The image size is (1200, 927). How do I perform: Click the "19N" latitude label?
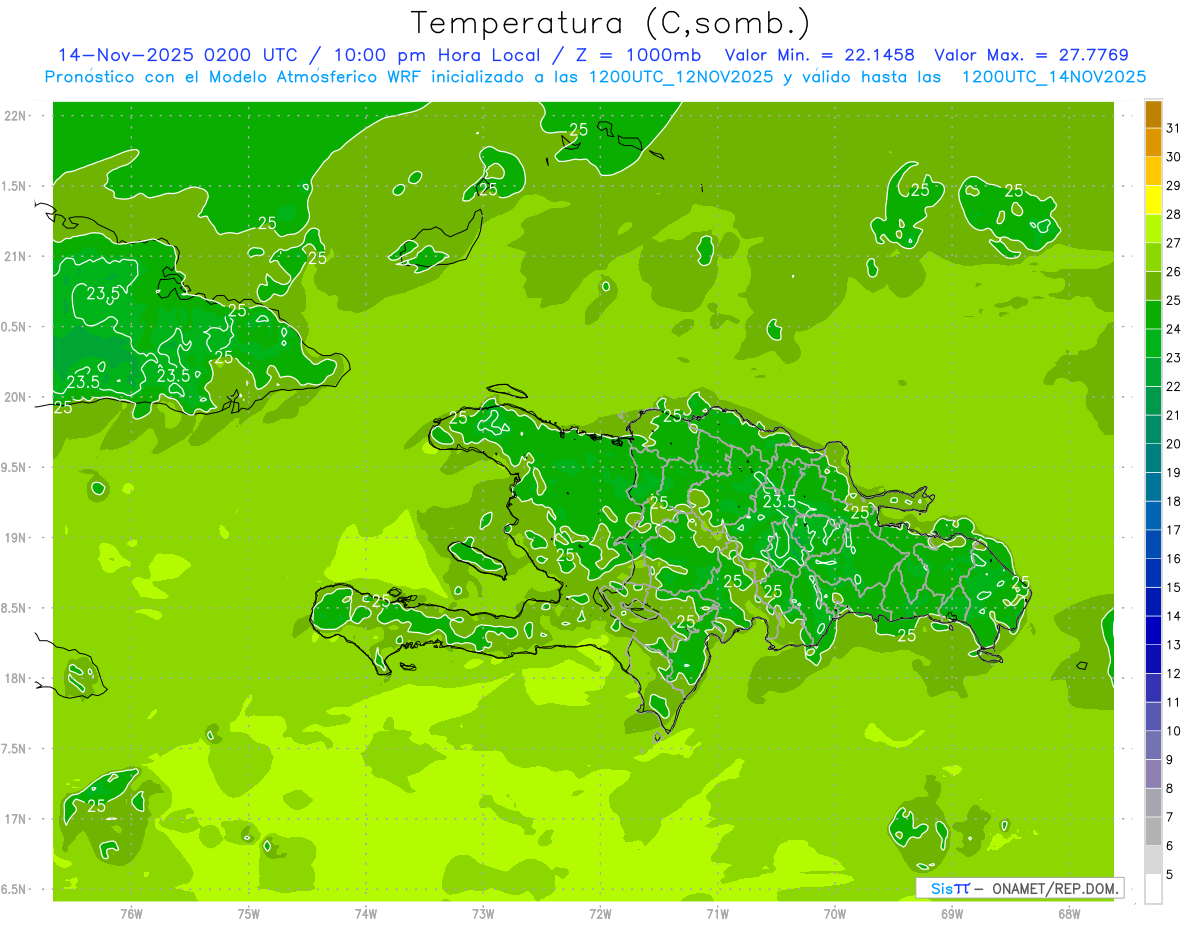coord(16,538)
